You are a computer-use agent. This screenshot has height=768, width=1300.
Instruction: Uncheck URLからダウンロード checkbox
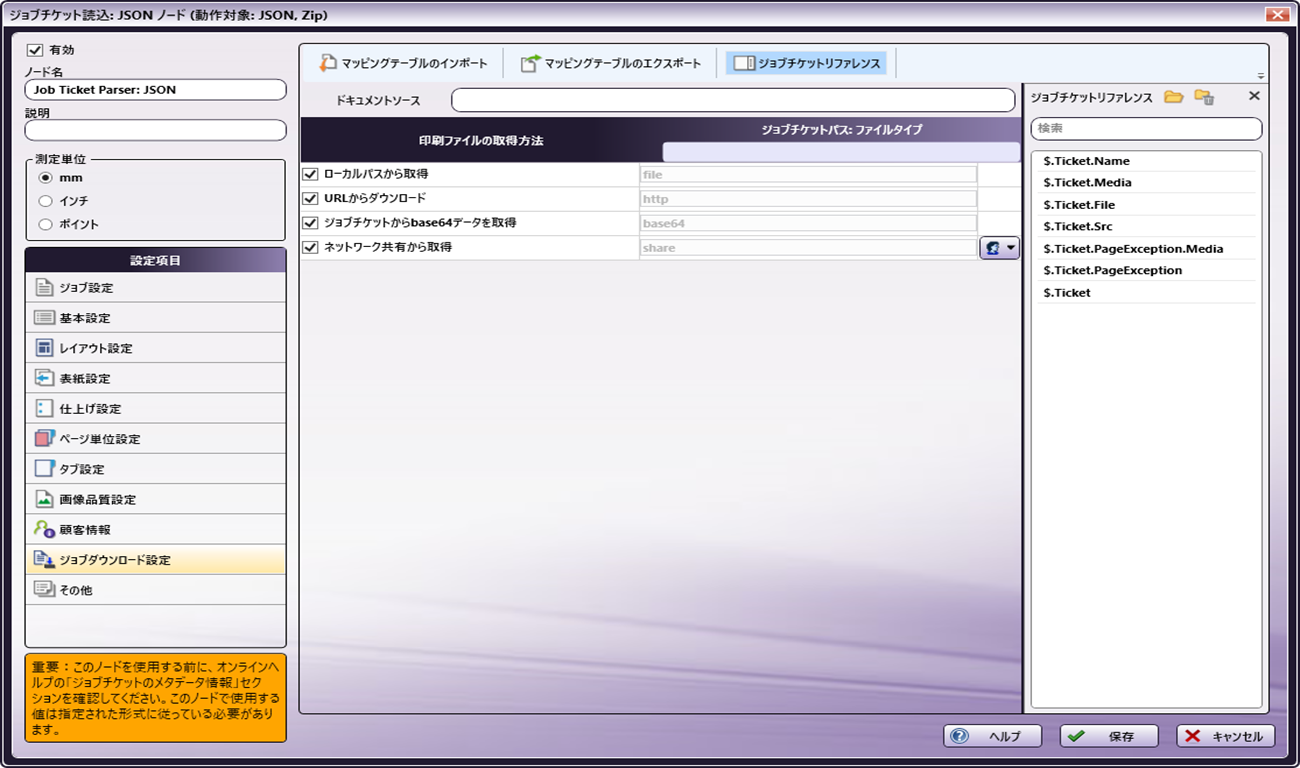310,198
